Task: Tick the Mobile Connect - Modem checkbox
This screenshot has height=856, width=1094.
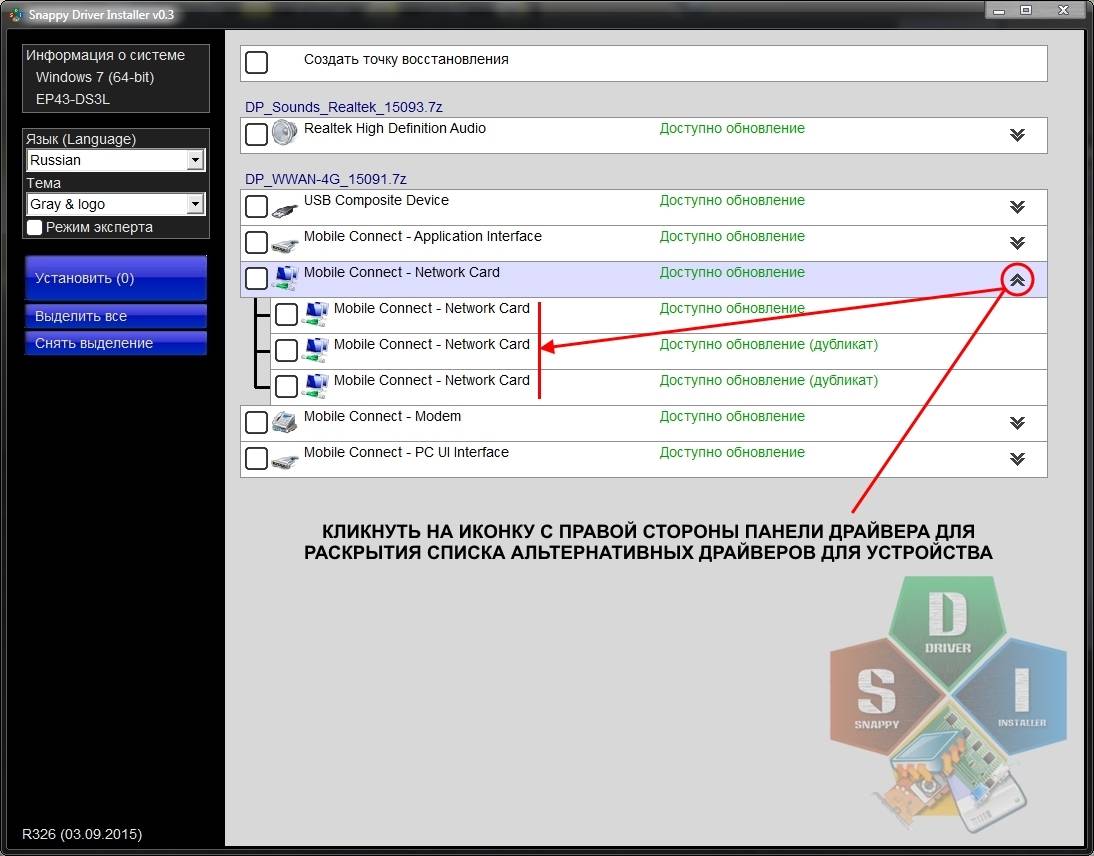Action: pyautogui.click(x=256, y=422)
